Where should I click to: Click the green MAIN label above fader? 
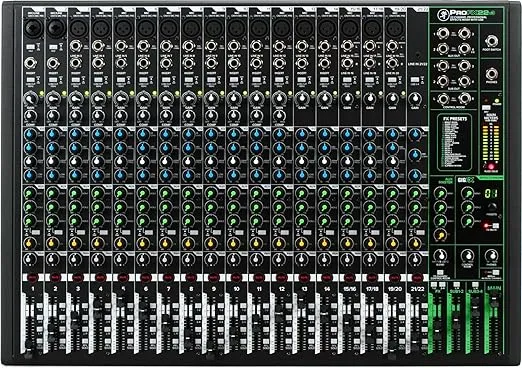click(494, 288)
